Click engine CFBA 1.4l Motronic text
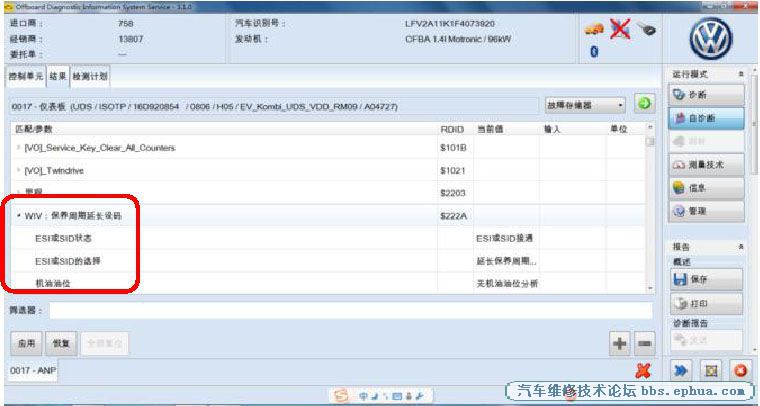This screenshot has height=406, width=760. tap(458, 39)
